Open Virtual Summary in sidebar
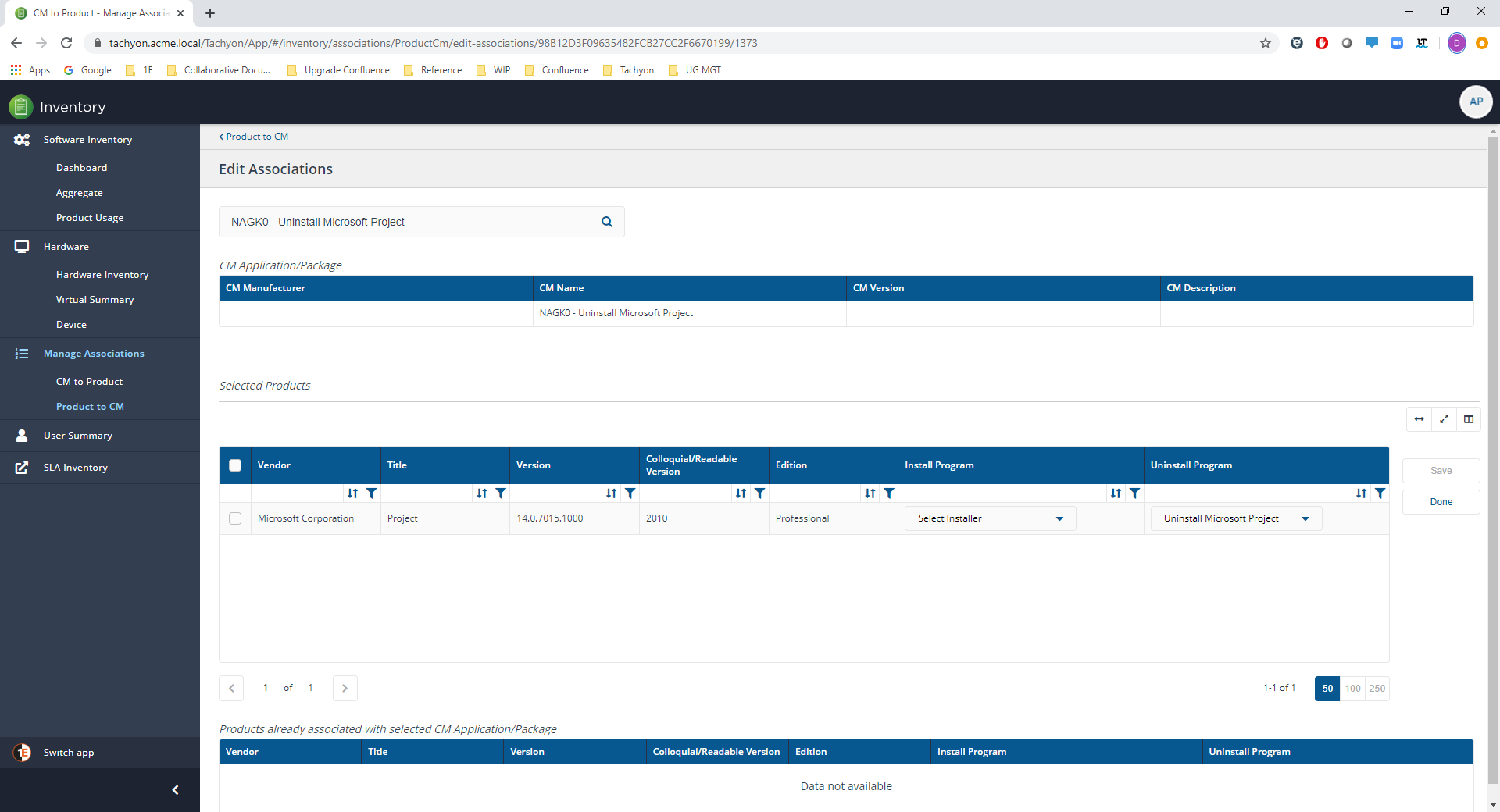 point(95,300)
